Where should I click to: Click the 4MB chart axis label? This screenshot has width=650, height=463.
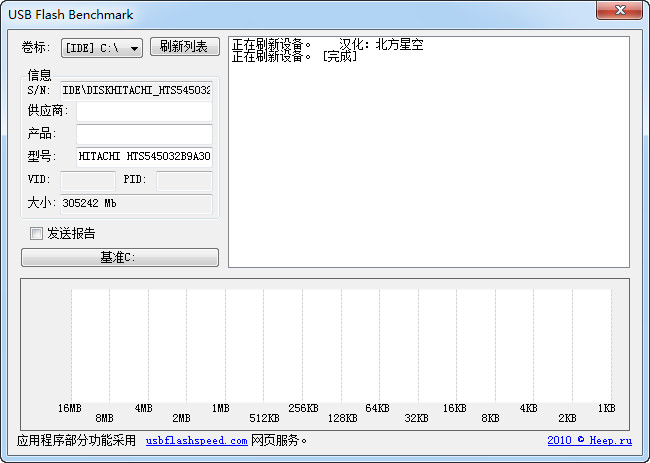[x=143, y=408]
